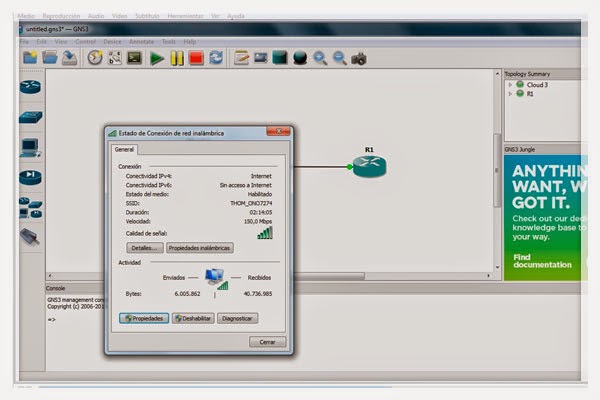Open the Edit menu in GNS3
The height and width of the screenshot is (400, 600).
[x=41, y=42]
